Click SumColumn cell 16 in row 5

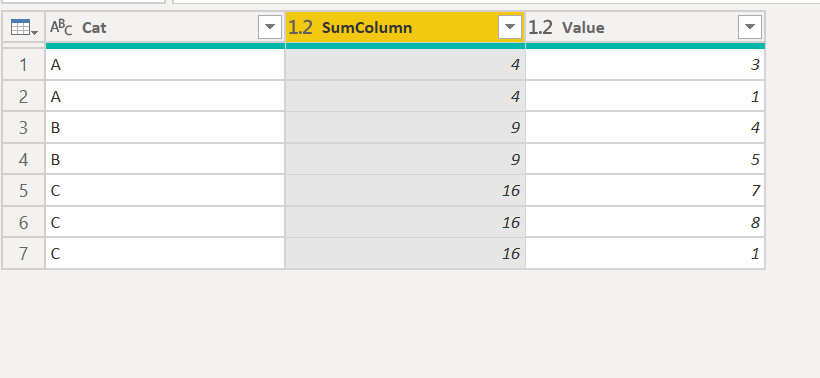(405, 190)
